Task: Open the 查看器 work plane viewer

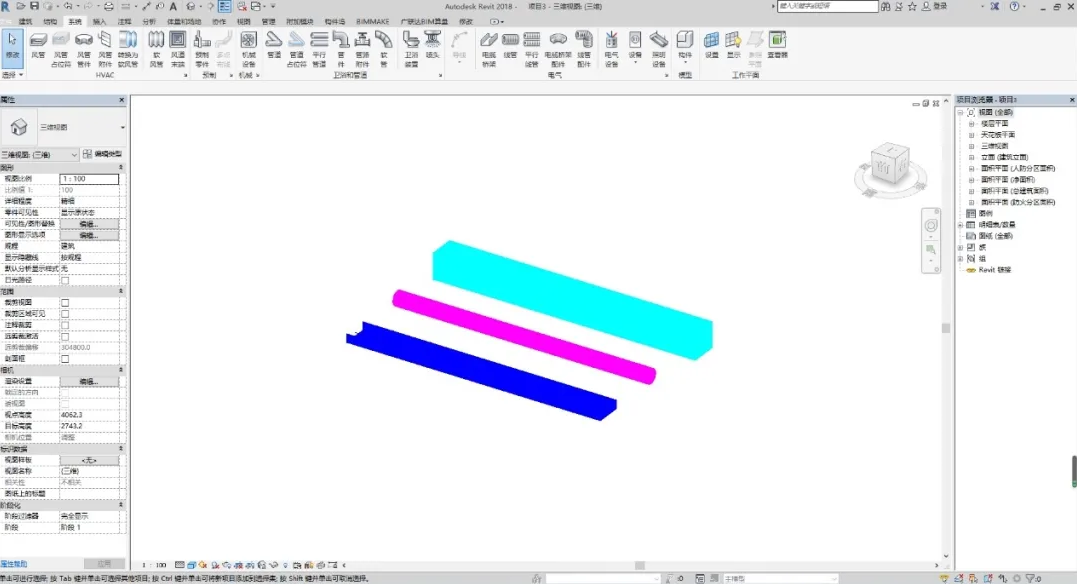Action: pos(778,45)
